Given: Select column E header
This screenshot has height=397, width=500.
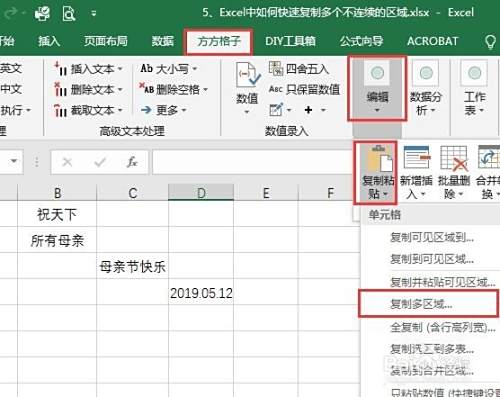Looking at the screenshot, I should coord(266,193).
